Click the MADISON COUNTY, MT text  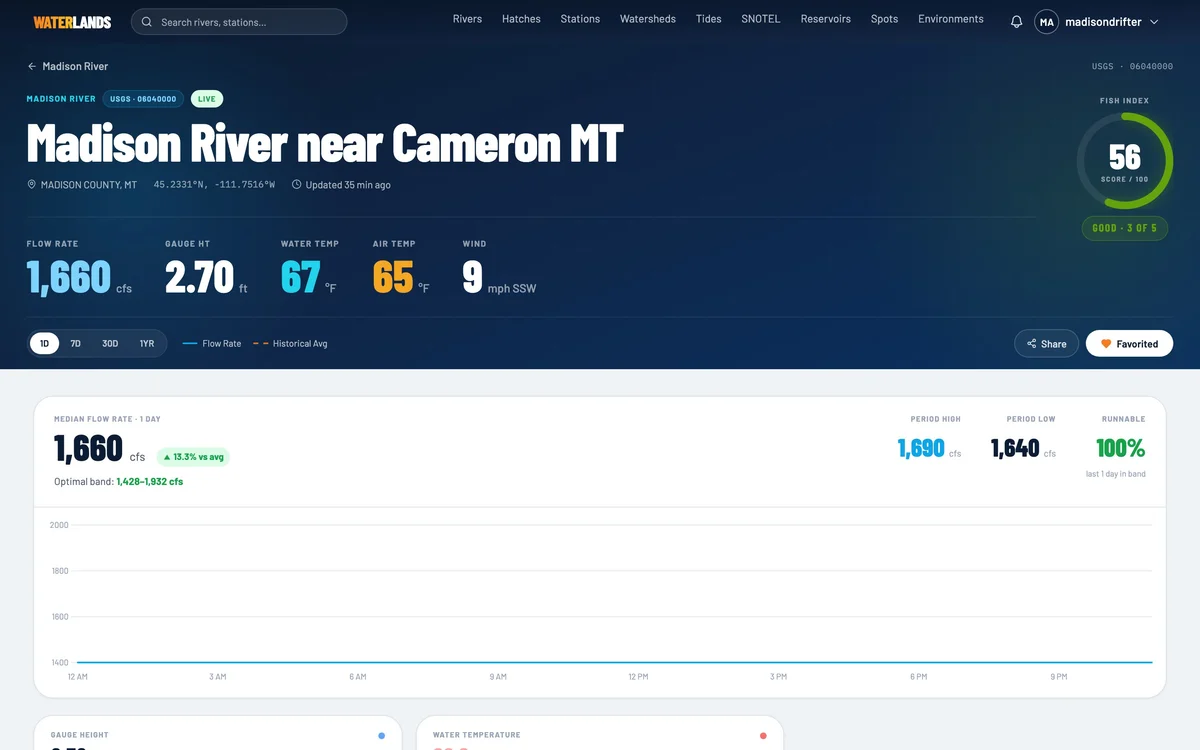point(89,185)
